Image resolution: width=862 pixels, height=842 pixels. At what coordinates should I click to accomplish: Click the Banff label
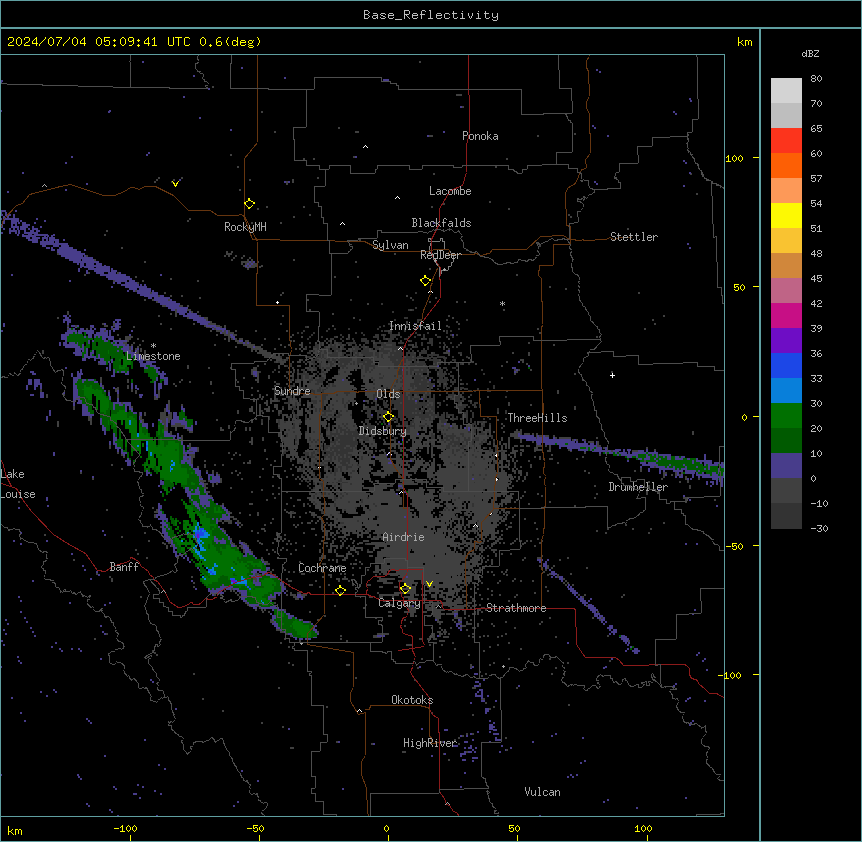(124, 567)
